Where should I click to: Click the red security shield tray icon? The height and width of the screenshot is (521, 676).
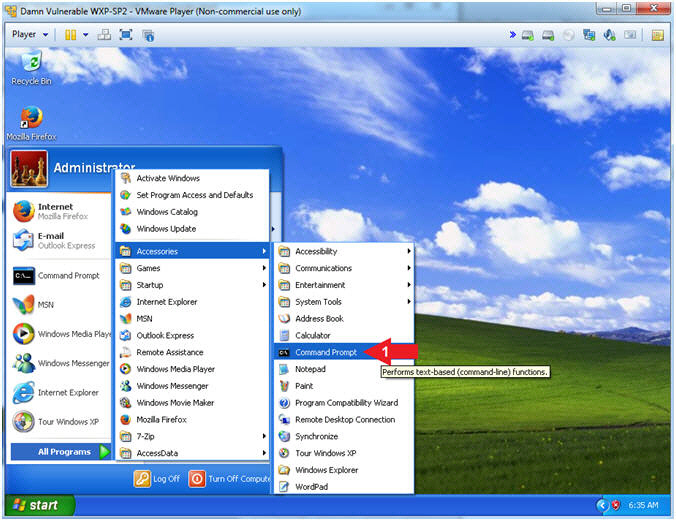[x=616, y=505]
